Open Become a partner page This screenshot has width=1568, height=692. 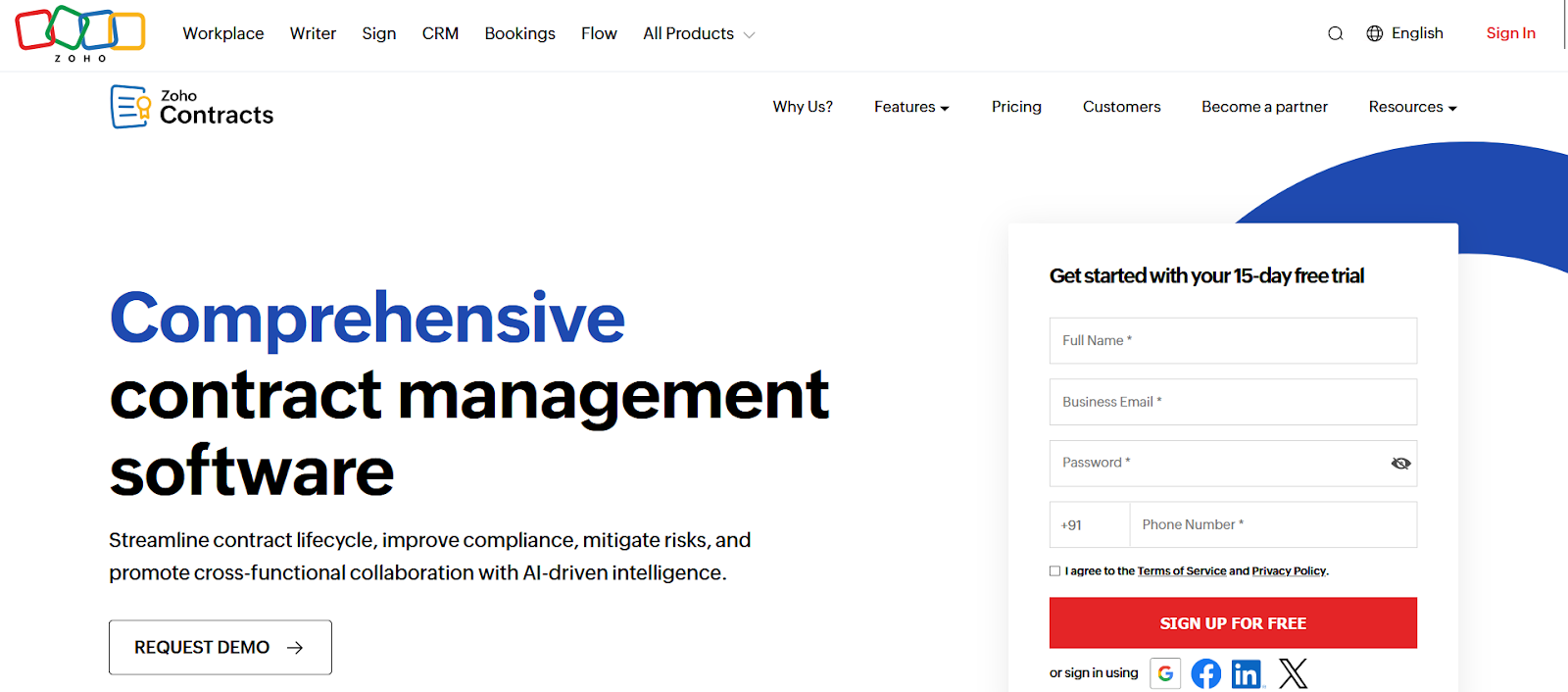[x=1264, y=107]
